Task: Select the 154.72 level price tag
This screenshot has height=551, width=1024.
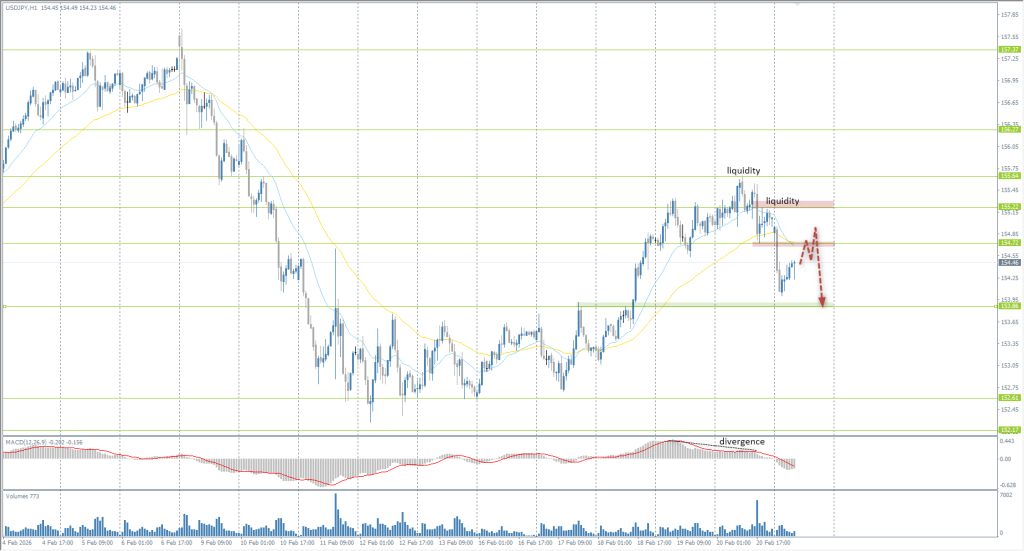Action: click(1009, 243)
